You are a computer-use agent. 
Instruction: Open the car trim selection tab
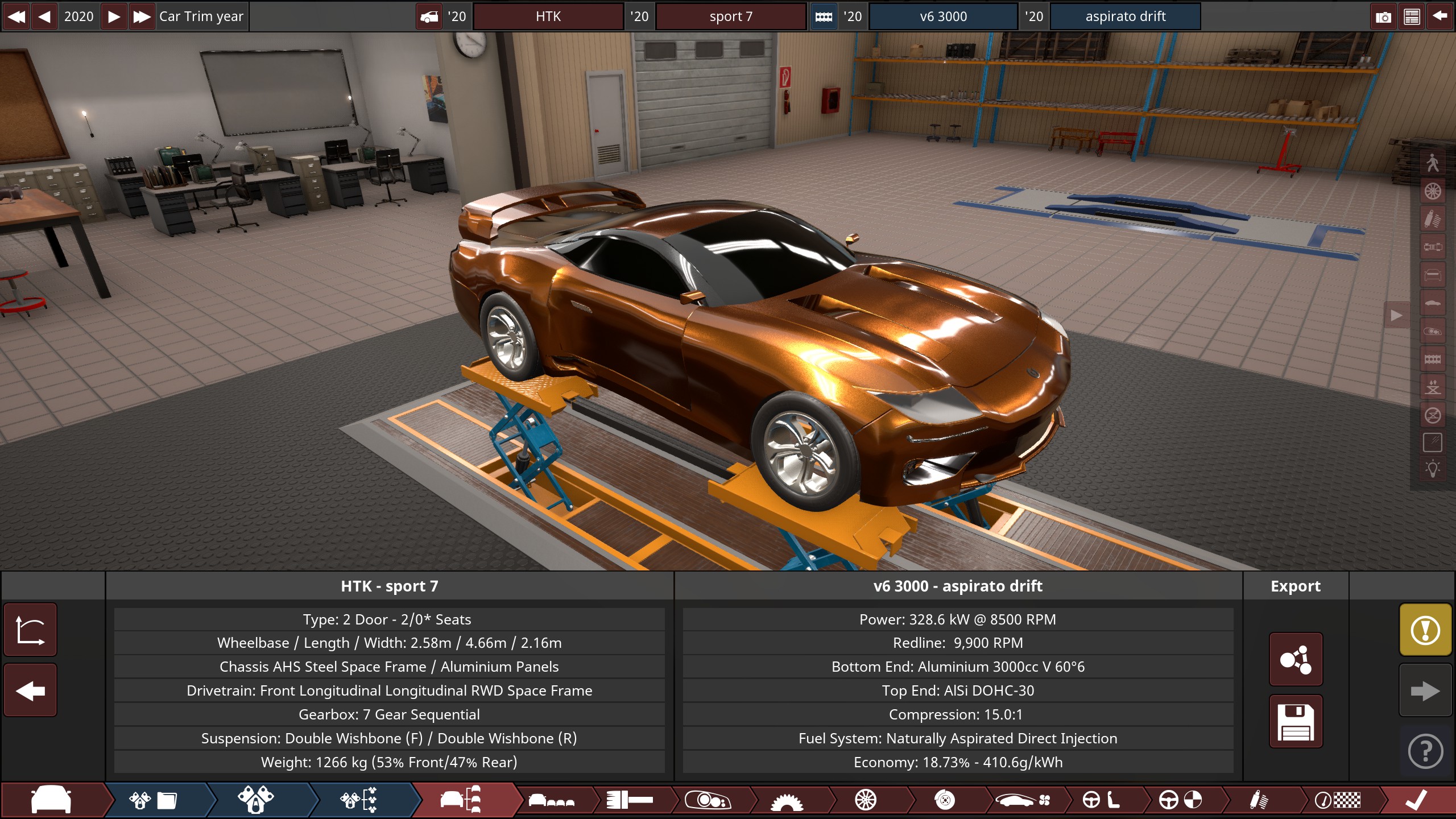[461, 800]
